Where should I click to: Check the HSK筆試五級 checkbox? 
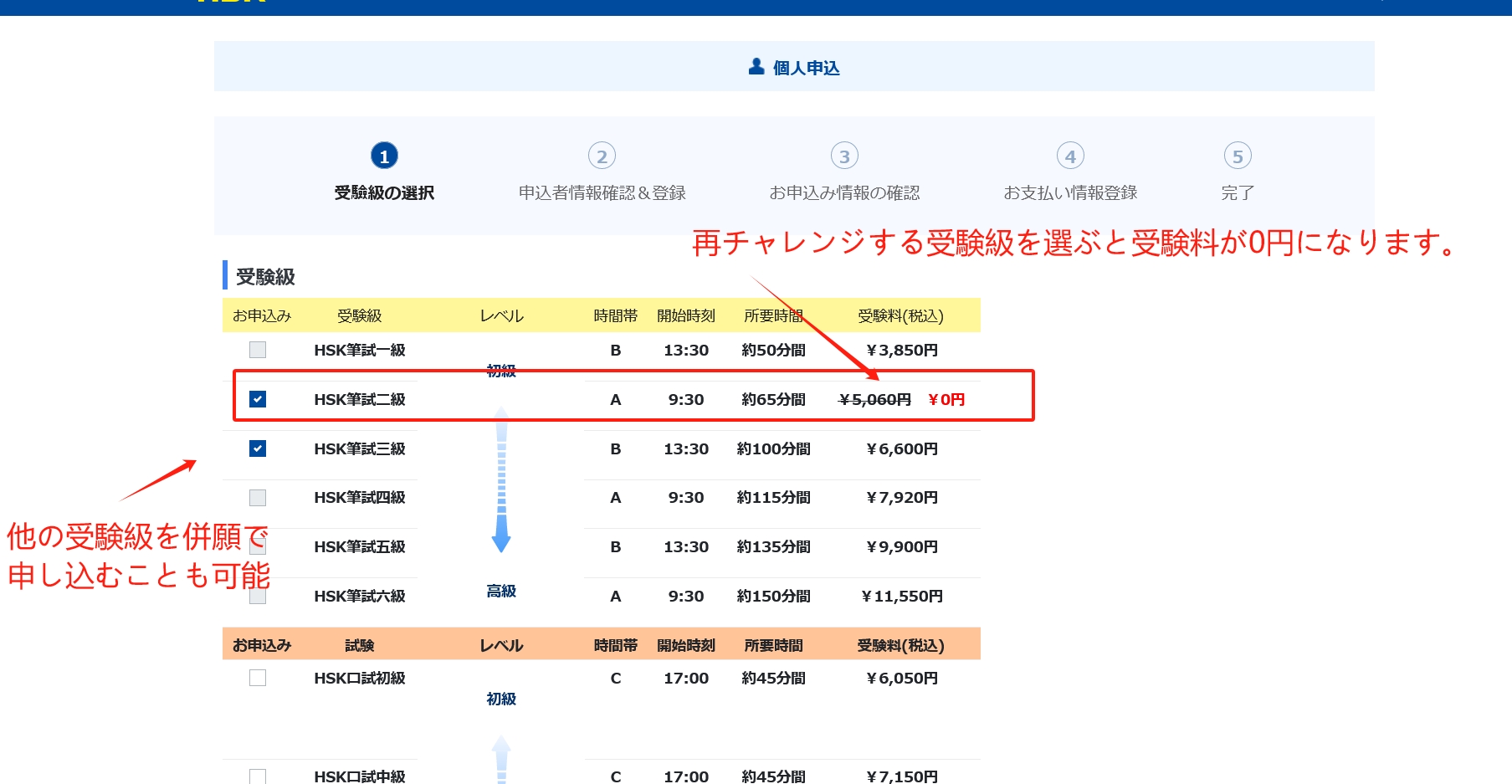258,546
